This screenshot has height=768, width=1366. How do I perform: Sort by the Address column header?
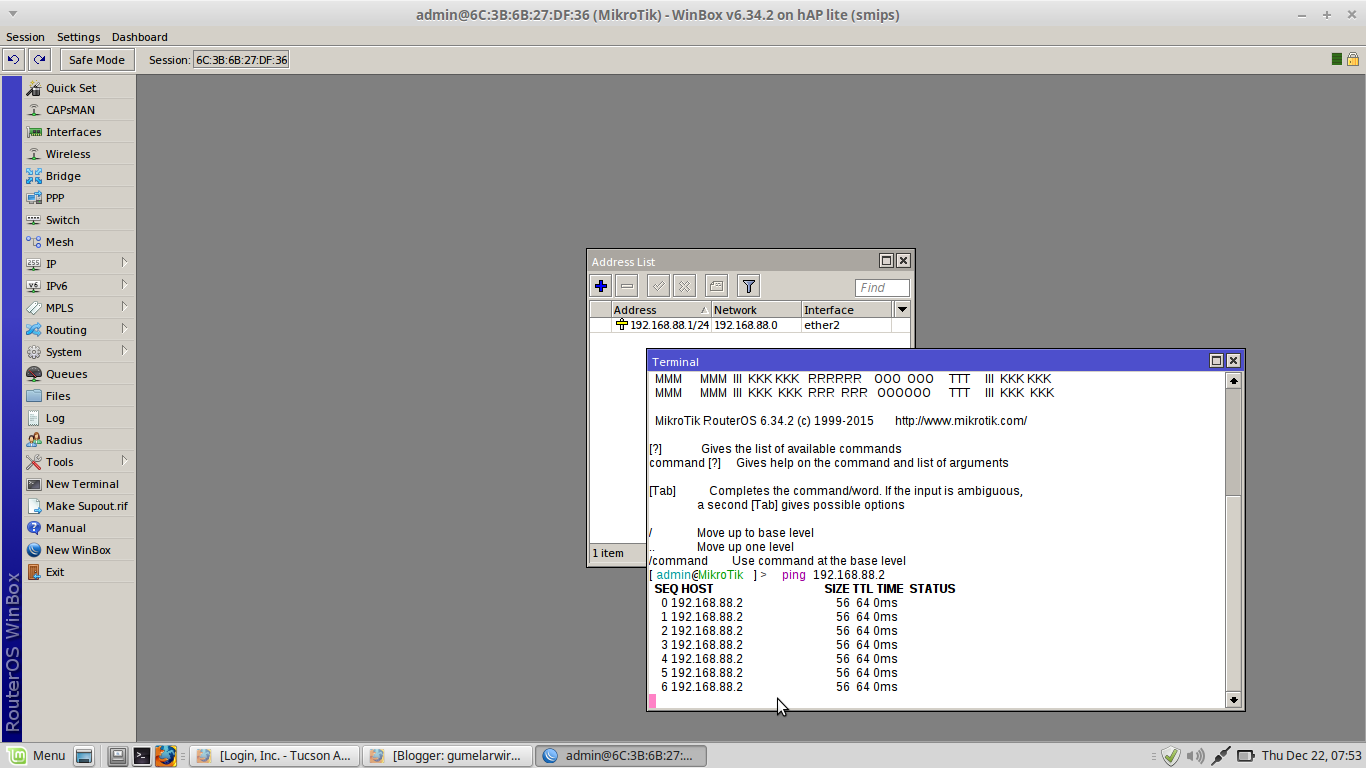pyautogui.click(x=660, y=310)
